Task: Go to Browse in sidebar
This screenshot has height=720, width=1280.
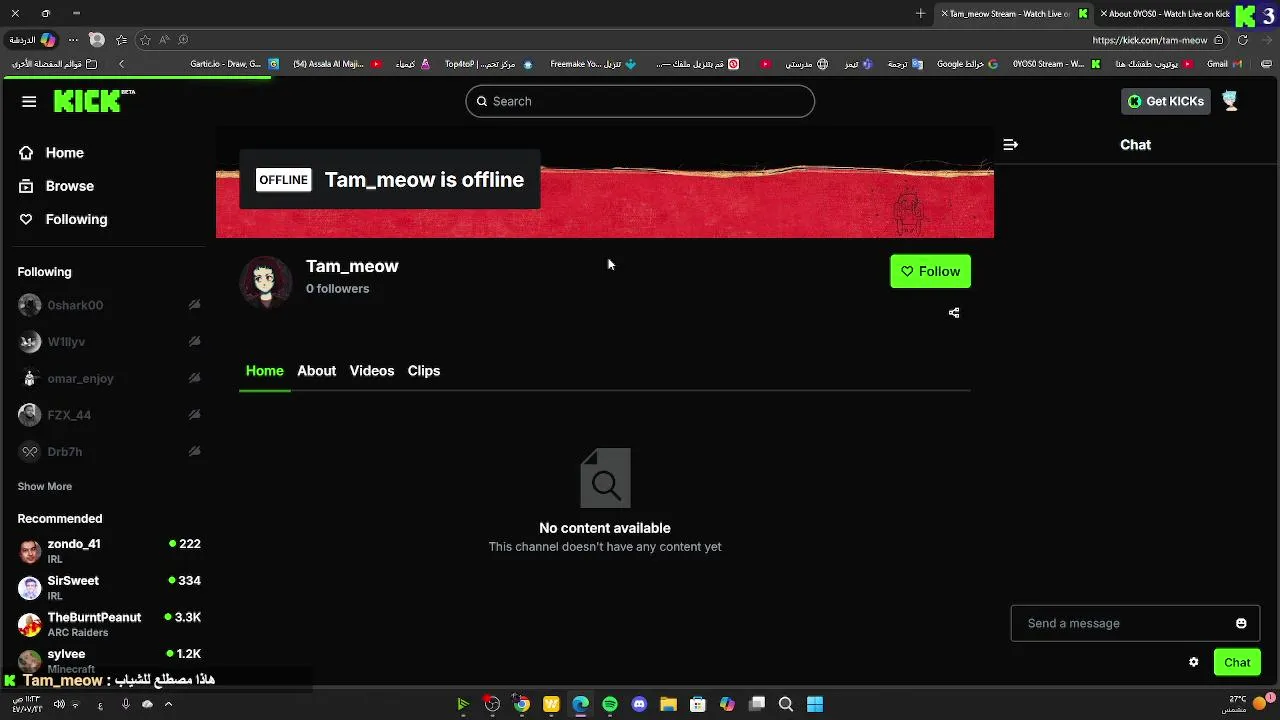Action: tap(69, 186)
